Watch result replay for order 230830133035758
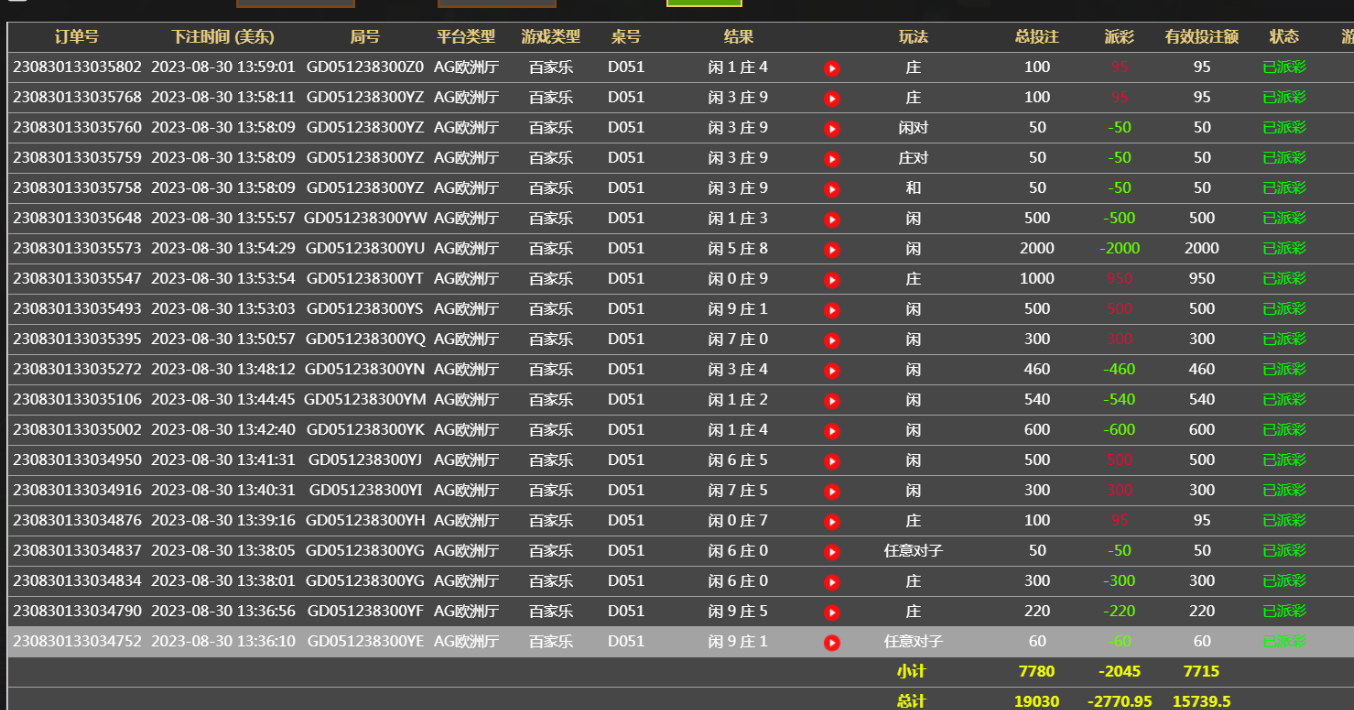 [832, 189]
